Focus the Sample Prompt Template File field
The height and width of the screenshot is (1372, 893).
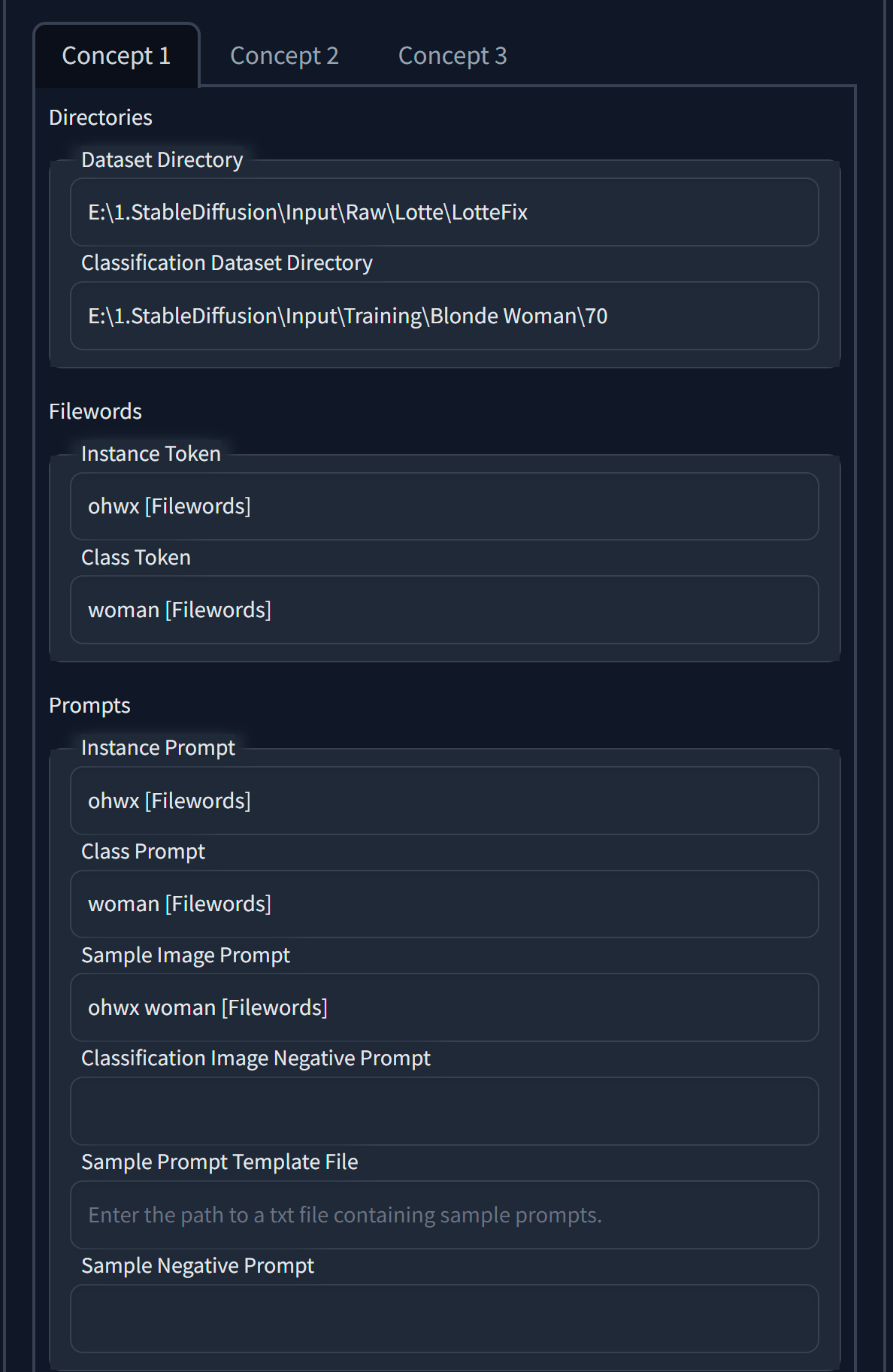point(444,1215)
